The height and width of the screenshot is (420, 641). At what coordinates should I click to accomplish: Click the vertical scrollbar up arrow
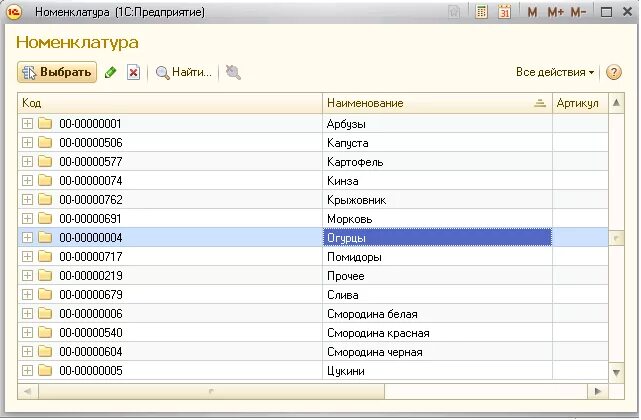click(616, 103)
